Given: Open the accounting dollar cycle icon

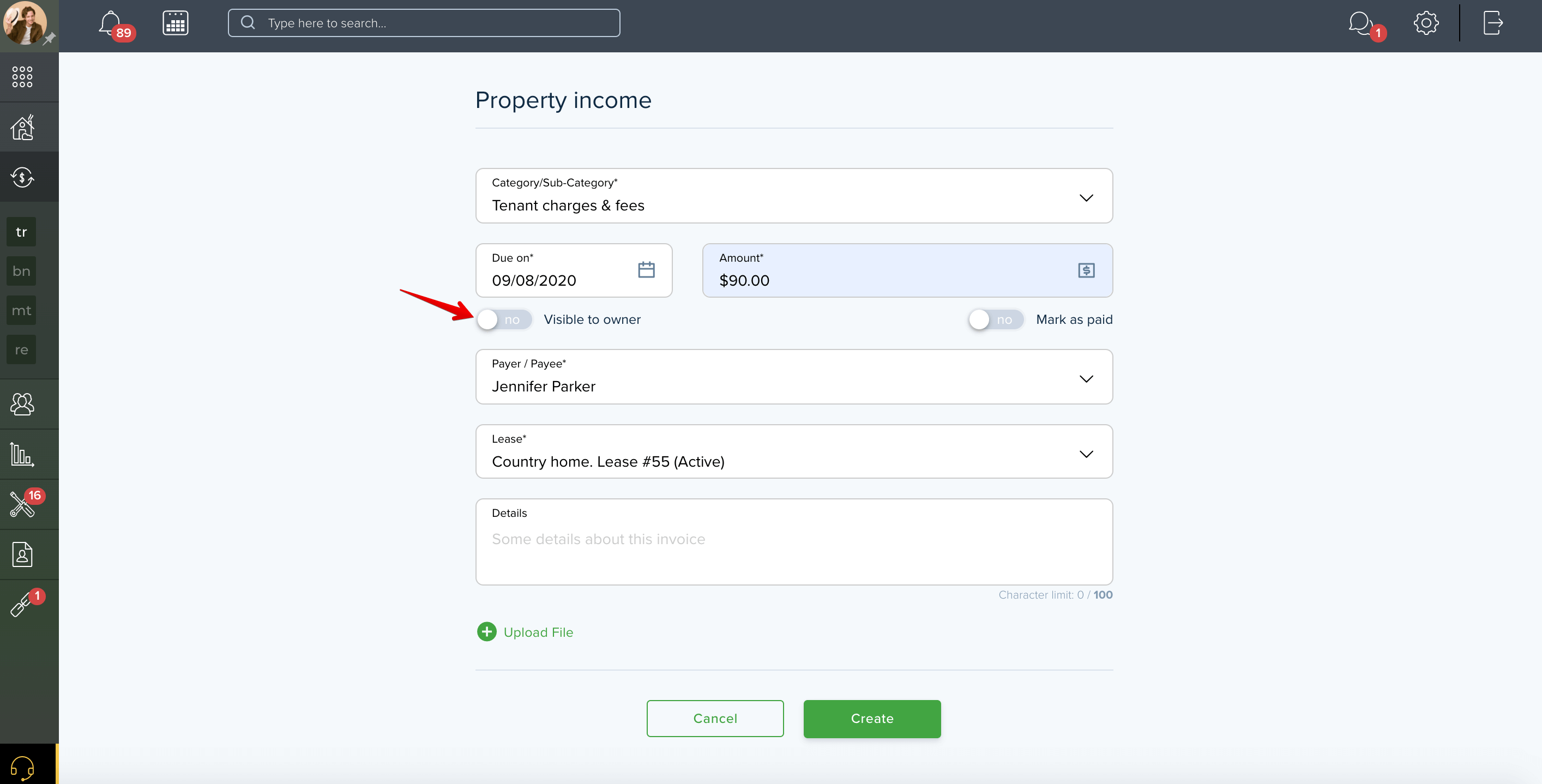Looking at the screenshot, I should pyautogui.click(x=22, y=177).
